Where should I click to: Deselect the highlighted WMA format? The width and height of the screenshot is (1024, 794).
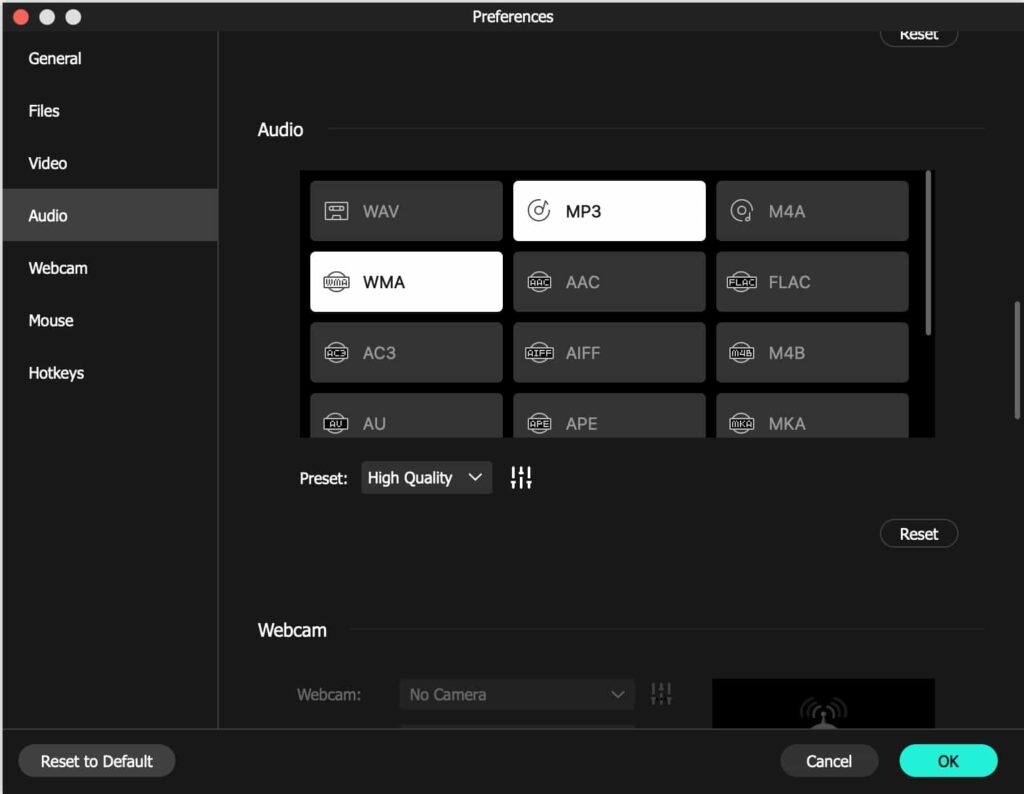click(405, 281)
